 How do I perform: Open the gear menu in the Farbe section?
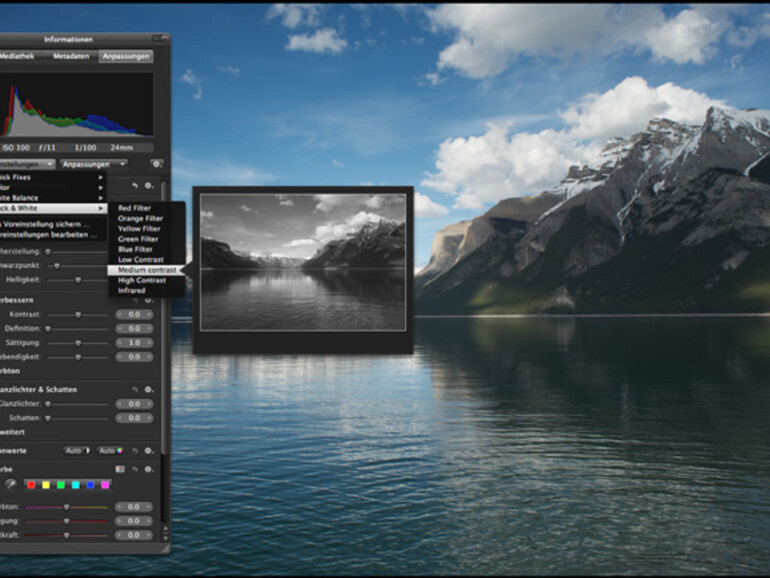149,468
